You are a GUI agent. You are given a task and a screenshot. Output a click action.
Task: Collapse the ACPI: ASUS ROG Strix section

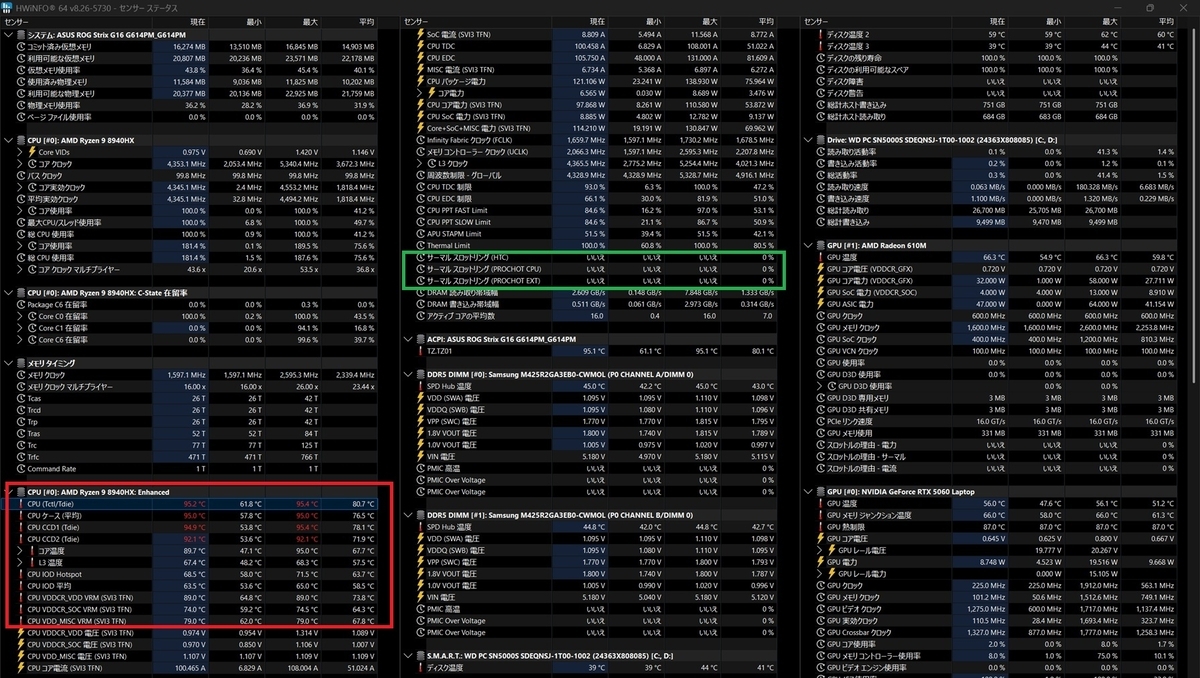408,339
